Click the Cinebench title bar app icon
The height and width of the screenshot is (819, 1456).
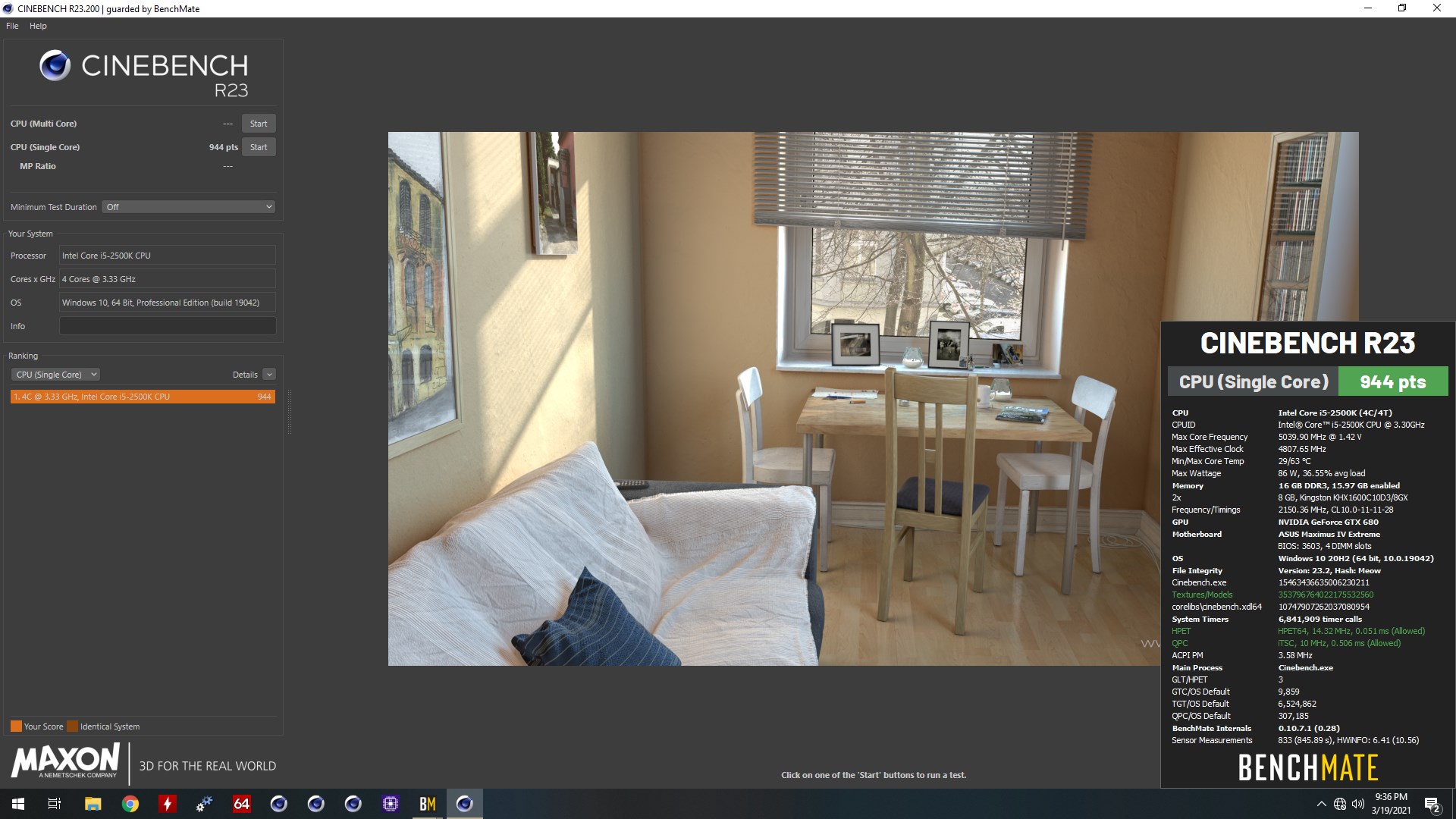click(x=8, y=8)
